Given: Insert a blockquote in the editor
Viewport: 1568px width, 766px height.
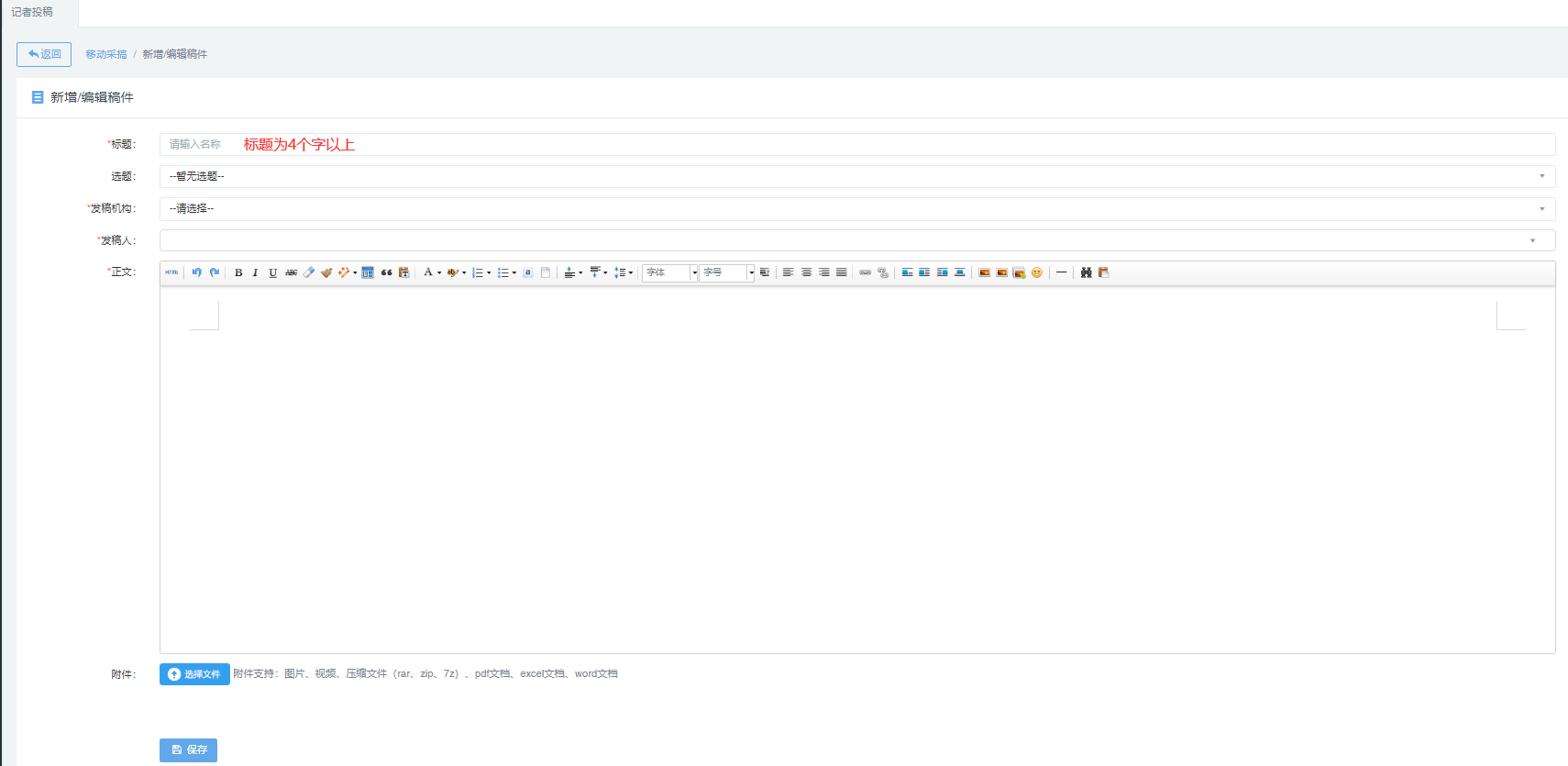Looking at the screenshot, I should (386, 272).
